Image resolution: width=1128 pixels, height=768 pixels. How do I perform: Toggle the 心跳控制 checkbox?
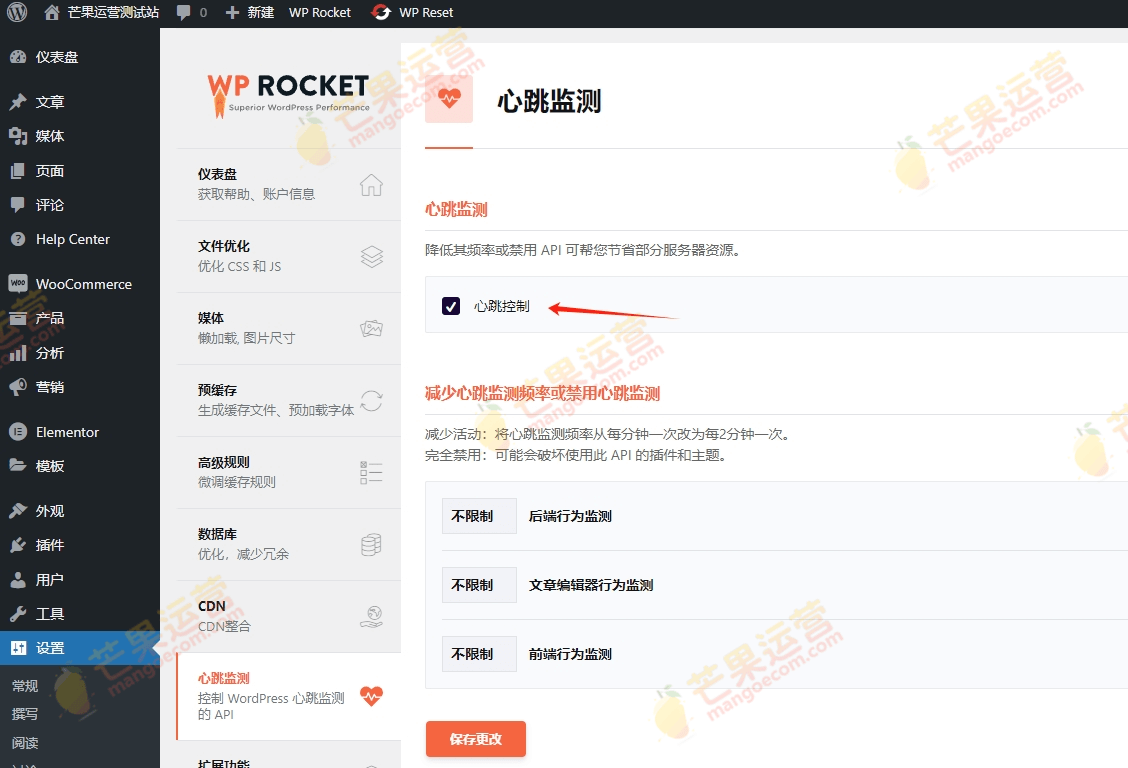point(451,306)
